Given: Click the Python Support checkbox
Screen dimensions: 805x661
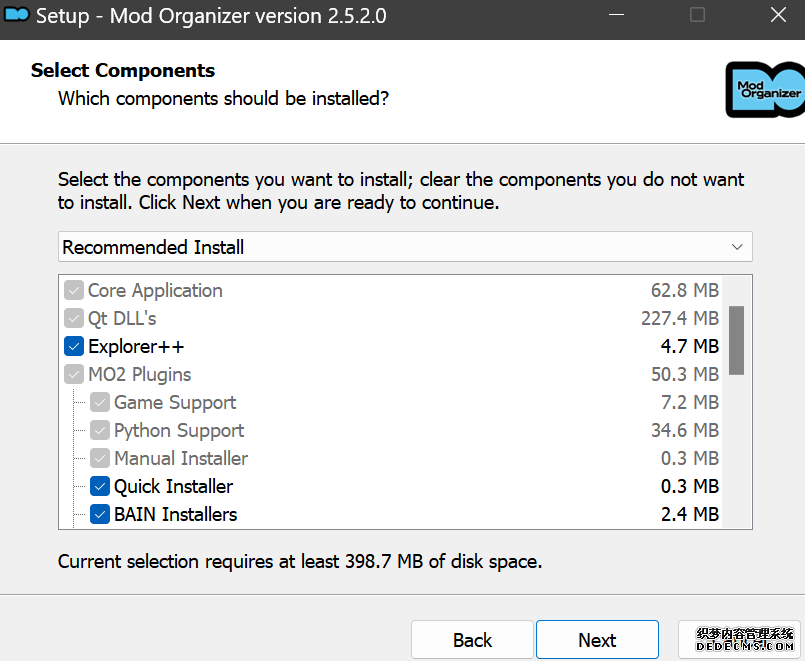Looking at the screenshot, I should [100, 431].
